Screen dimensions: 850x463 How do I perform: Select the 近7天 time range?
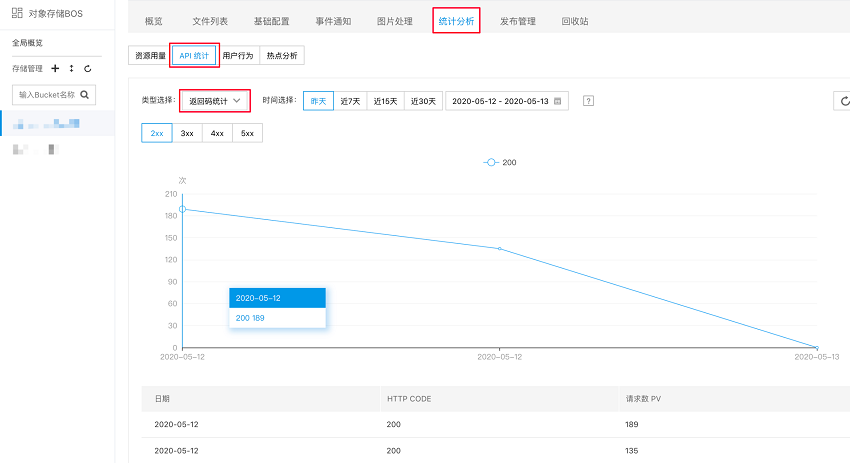click(350, 101)
